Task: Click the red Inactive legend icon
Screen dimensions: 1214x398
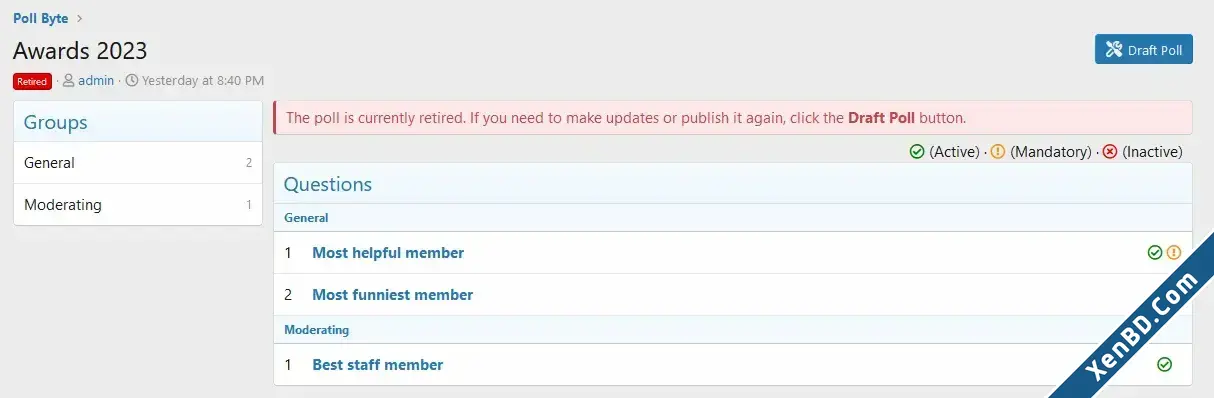Action: pos(1110,152)
